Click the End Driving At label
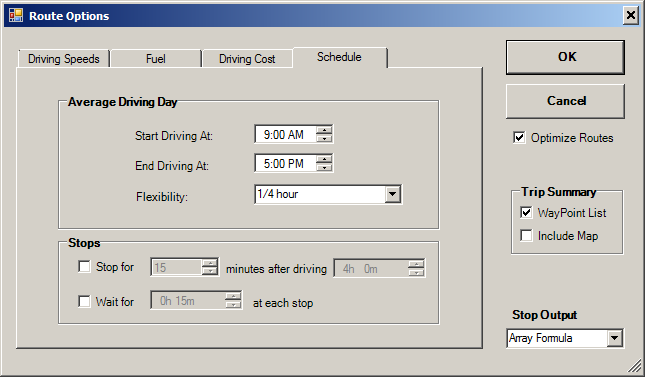This screenshot has width=645, height=377. (172, 165)
